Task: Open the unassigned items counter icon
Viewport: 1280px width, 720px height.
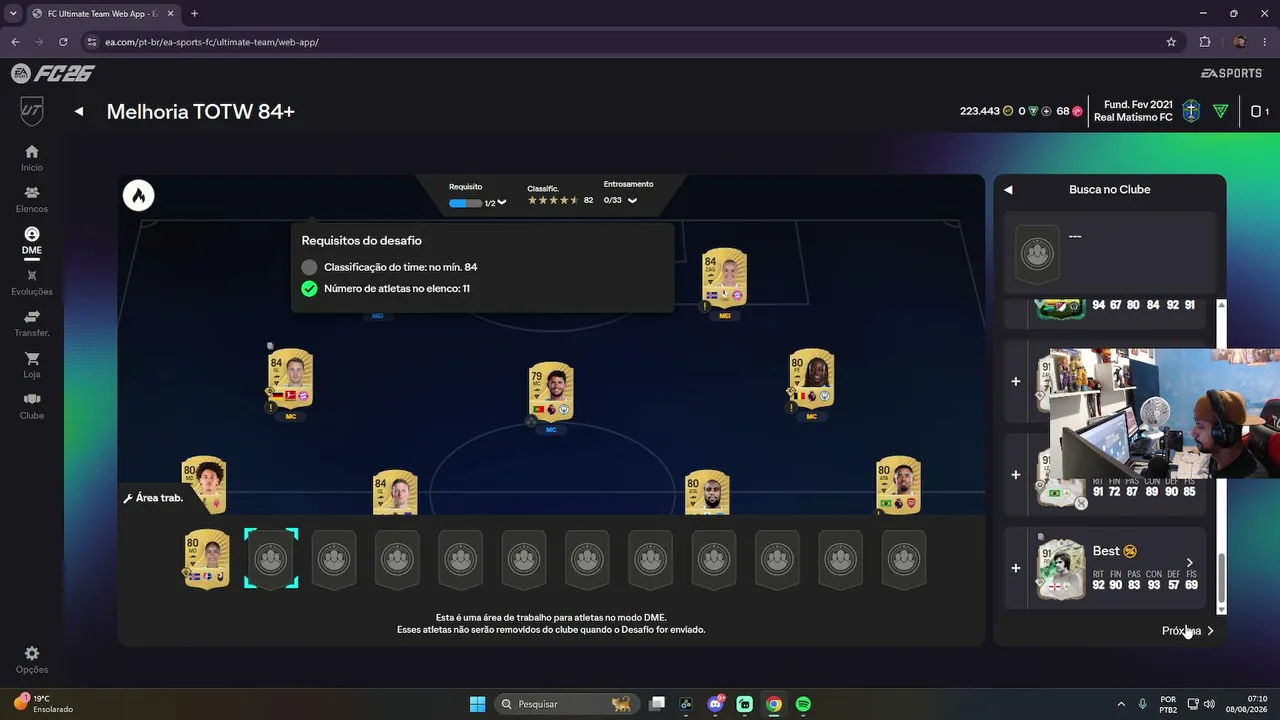Action: (x=1260, y=111)
